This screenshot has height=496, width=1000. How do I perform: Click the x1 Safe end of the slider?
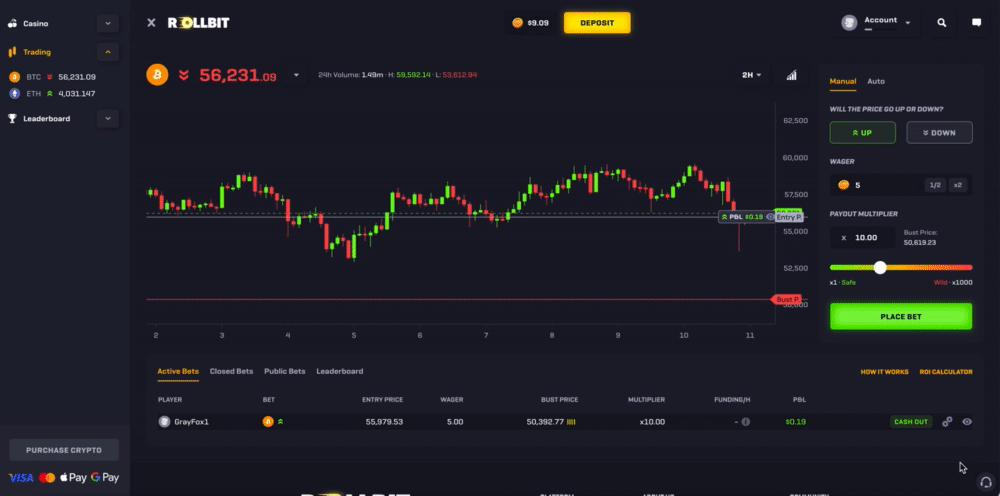pyautogui.click(x=842, y=282)
